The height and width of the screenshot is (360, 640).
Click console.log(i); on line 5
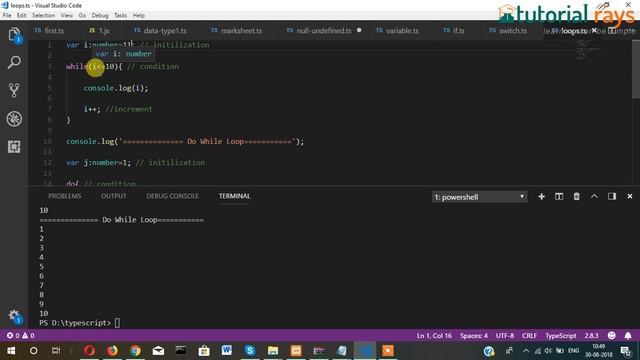coord(116,88)
